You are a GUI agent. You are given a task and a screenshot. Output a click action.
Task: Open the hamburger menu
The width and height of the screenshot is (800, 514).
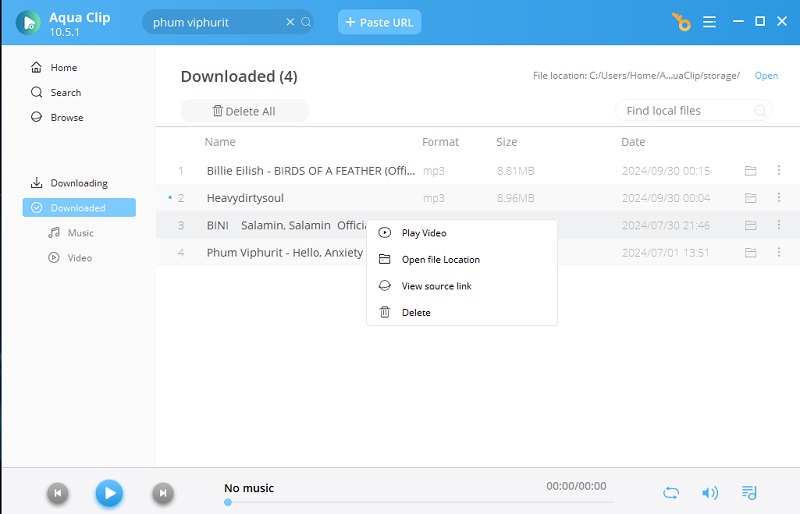709,22
